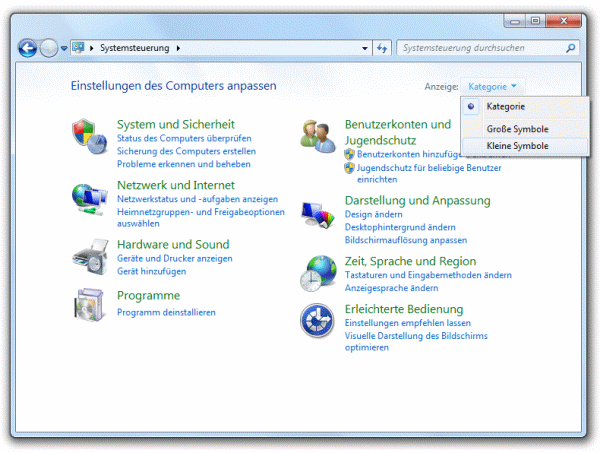600x453 pixels.
Task: Click the Programme category icon
Action: click(87, 304)
